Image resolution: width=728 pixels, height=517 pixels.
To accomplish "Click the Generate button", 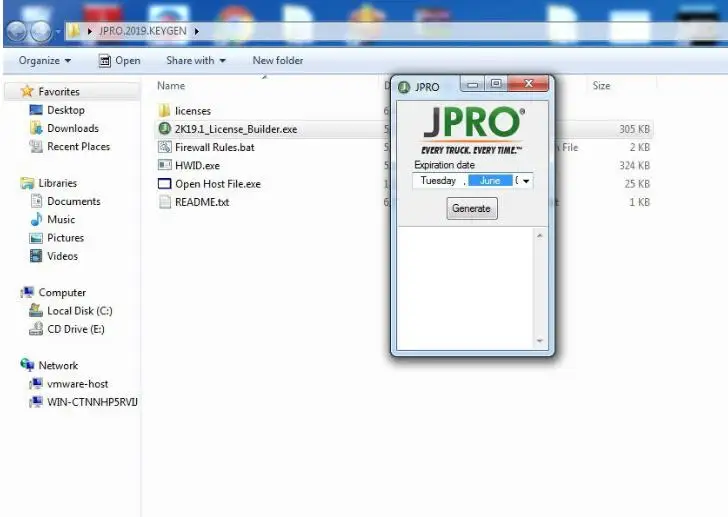I will [472, 208].
